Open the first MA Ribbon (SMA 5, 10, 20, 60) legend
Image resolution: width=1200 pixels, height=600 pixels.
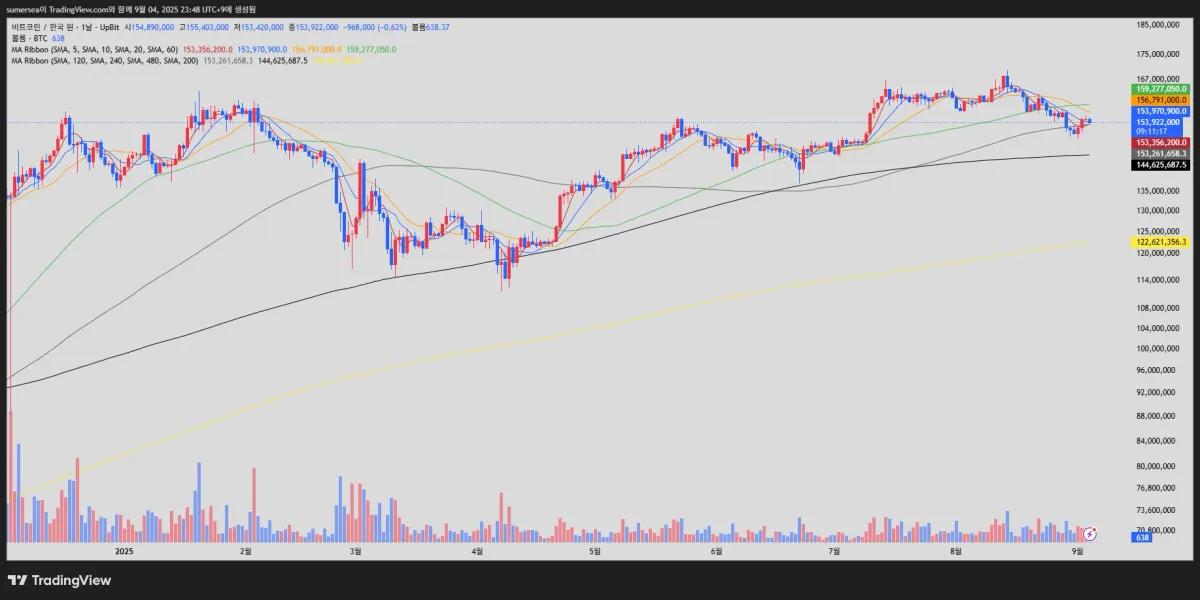click(93, 49)
